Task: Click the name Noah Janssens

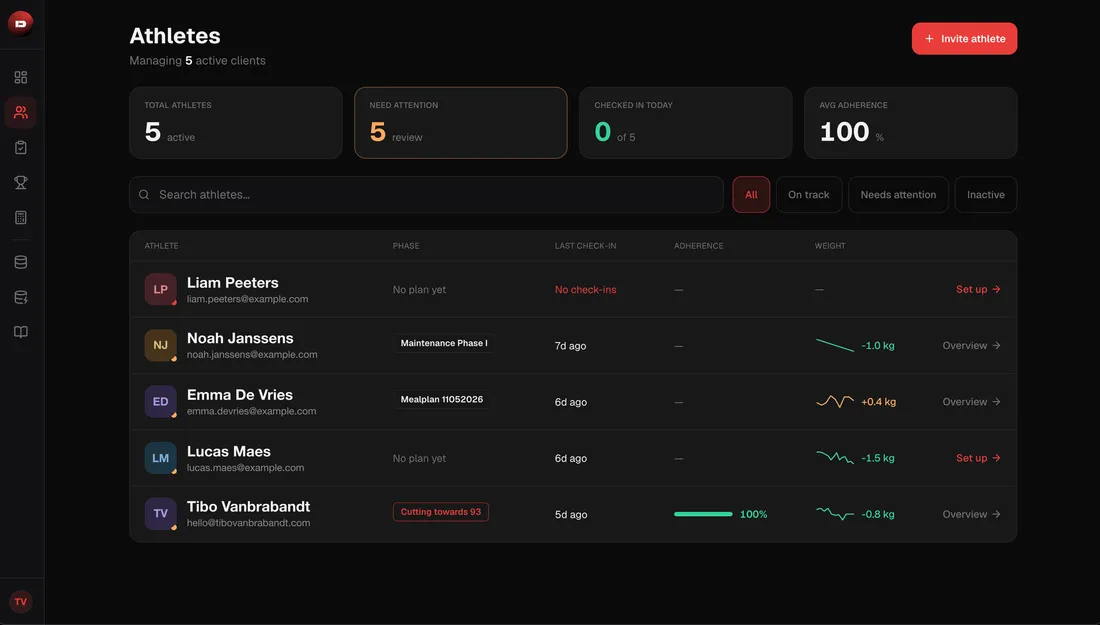Action: (240, 338)
